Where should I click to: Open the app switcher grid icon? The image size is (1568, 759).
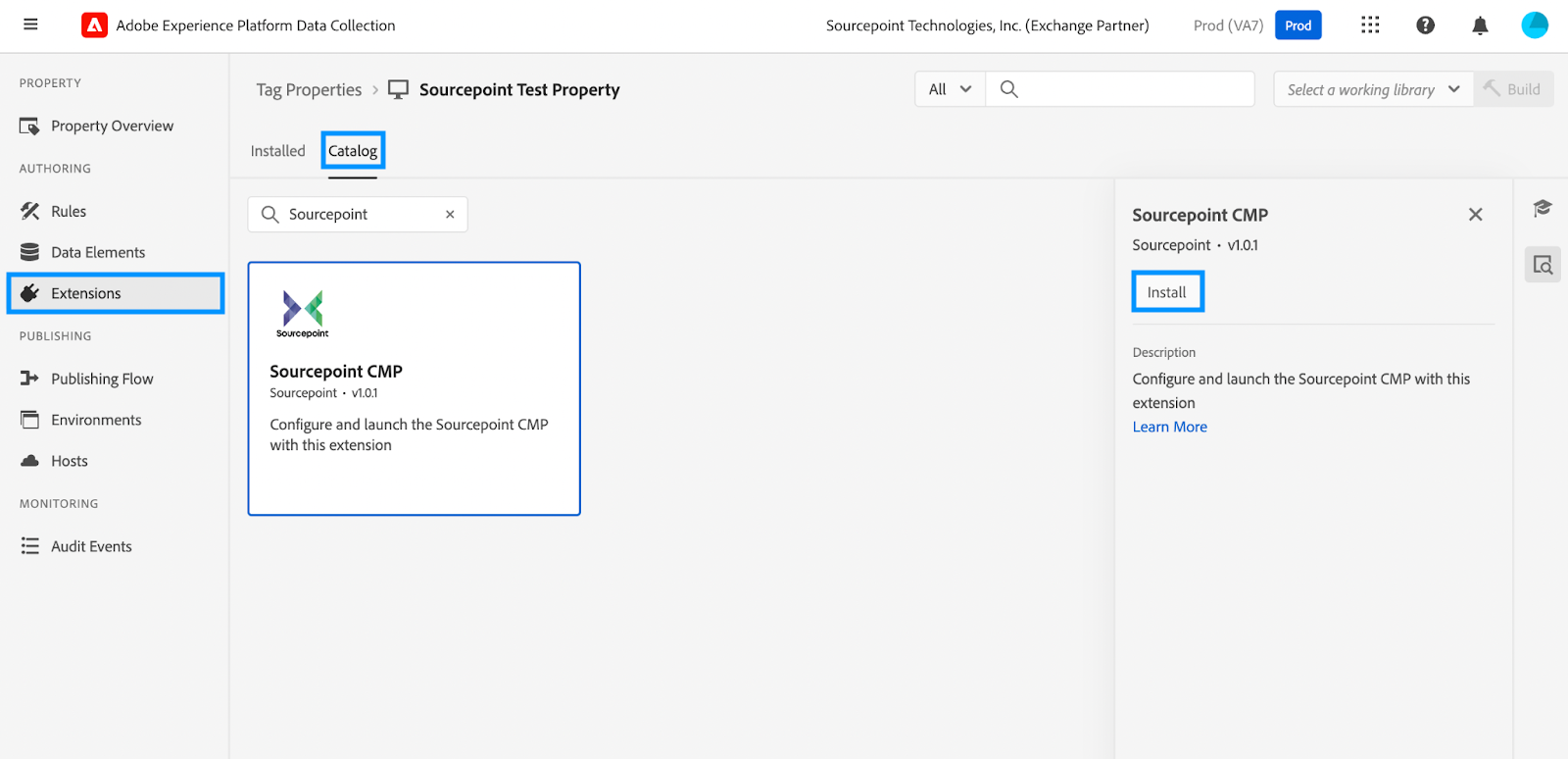[x=1370, y=25]
